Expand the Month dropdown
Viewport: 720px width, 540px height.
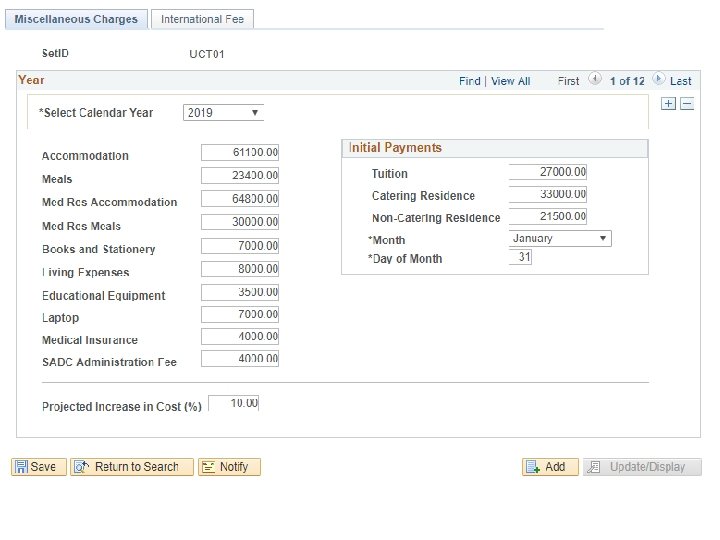[x=560, y=239]
